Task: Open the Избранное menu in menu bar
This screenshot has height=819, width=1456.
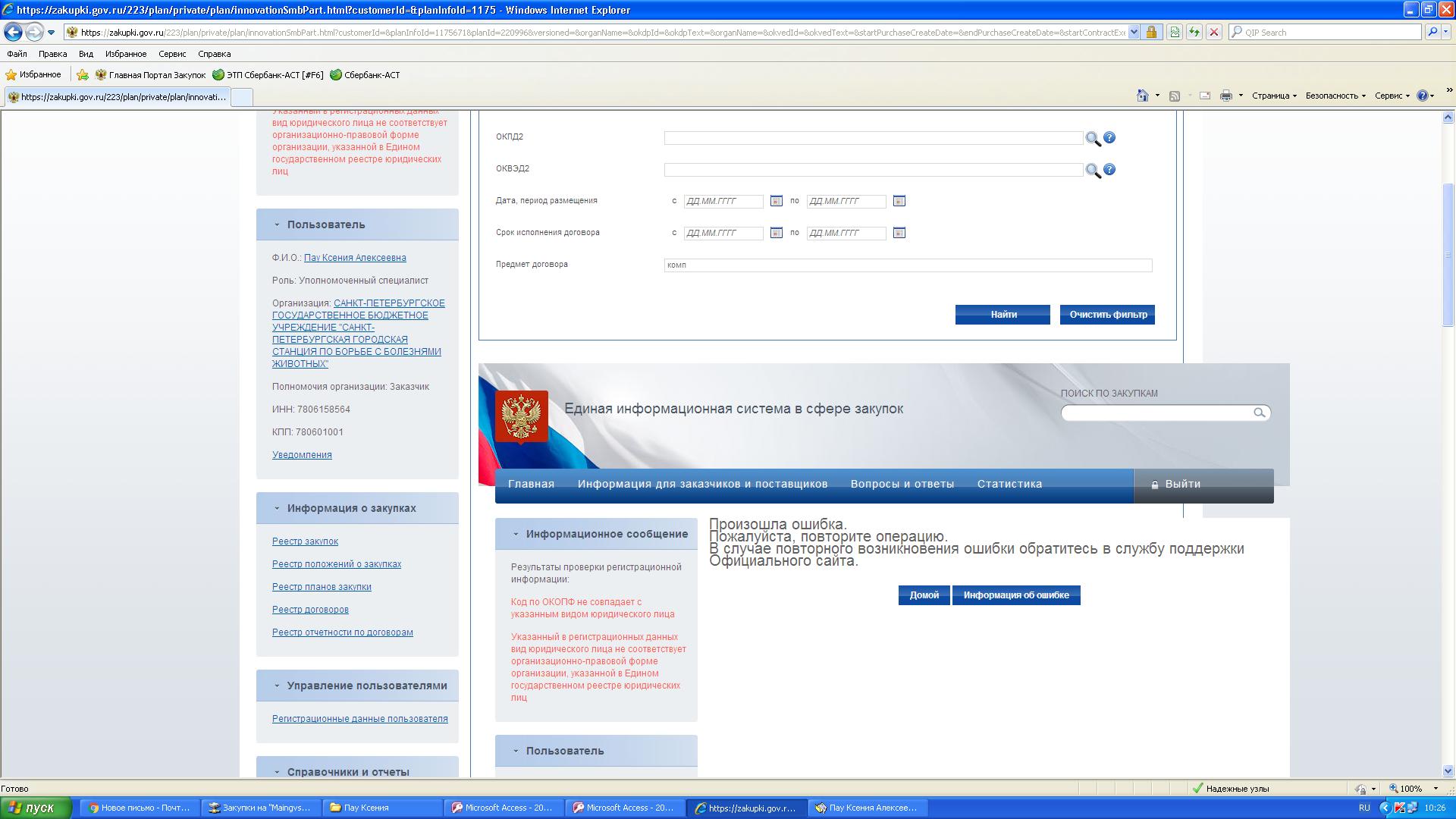Action: tap(126, 54)
